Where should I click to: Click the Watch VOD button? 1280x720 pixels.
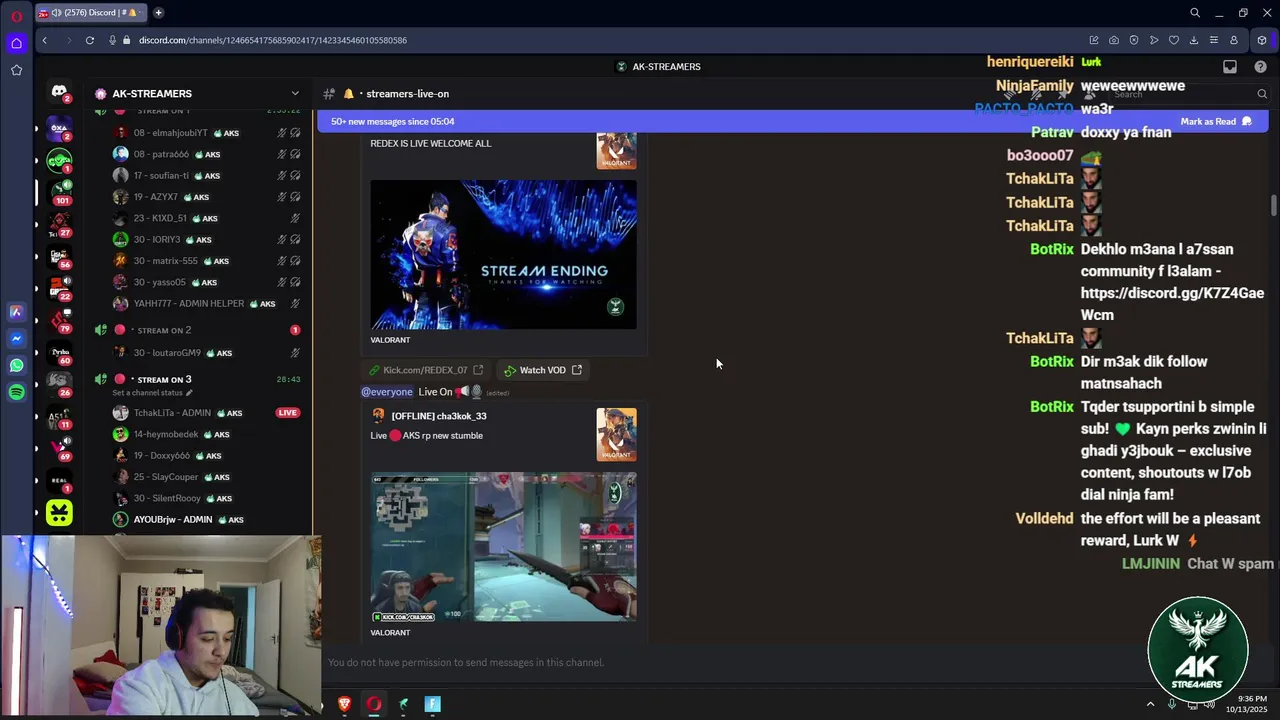point(543,371)
